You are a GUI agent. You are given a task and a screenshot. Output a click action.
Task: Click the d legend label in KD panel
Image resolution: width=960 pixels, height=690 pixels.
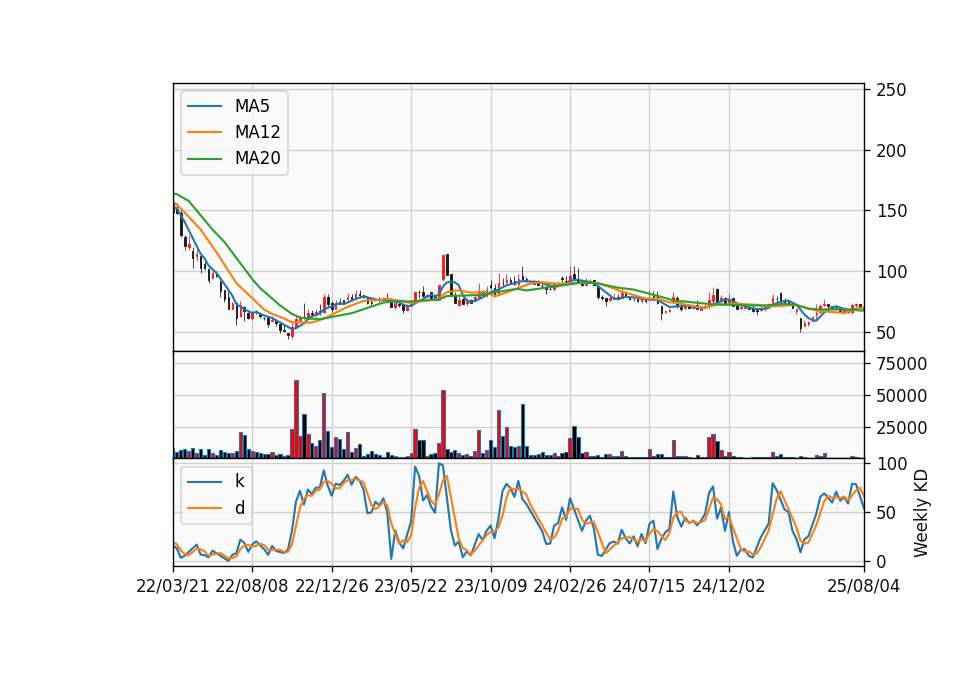(x=240, y=508)
